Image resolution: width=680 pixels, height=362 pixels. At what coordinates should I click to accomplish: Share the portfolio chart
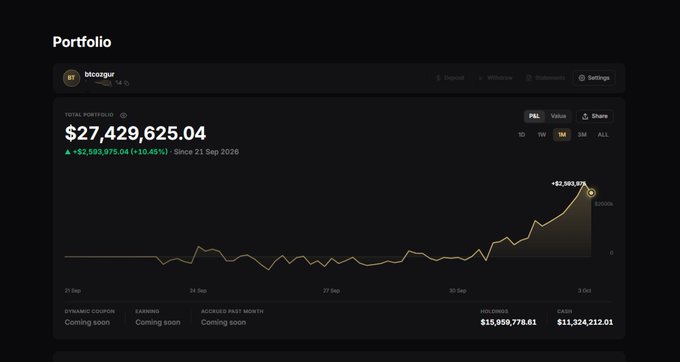[x=595, y=116]
